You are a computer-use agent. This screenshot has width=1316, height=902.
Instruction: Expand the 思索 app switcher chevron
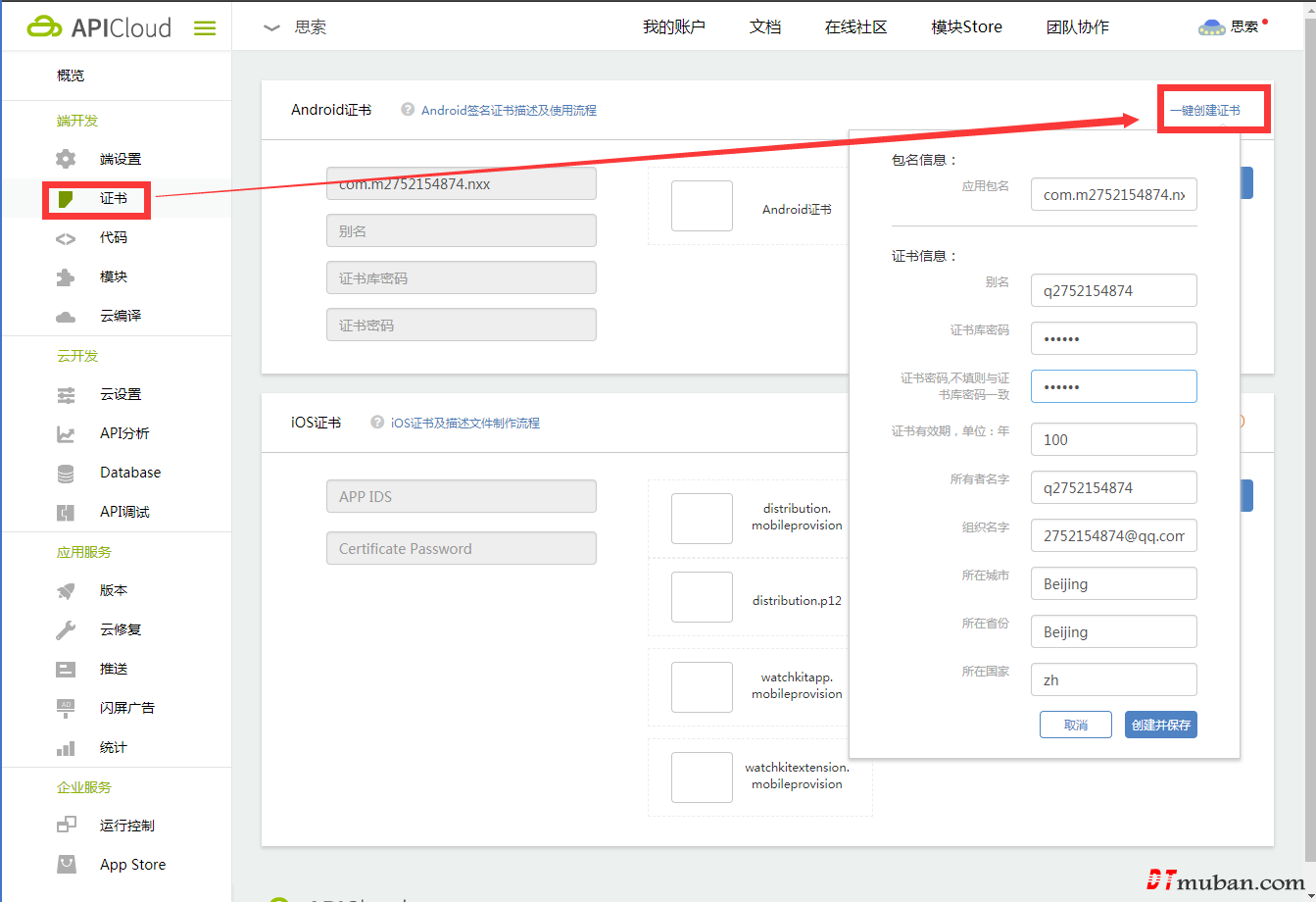point(272,28)
